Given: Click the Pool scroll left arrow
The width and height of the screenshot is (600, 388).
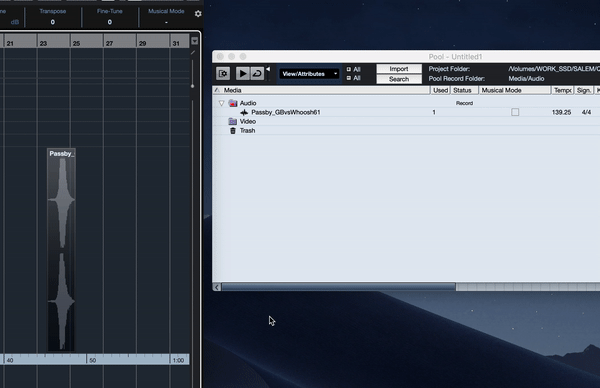Looking at the screenshot, I should pyautogui.click(x=217, y=287).
